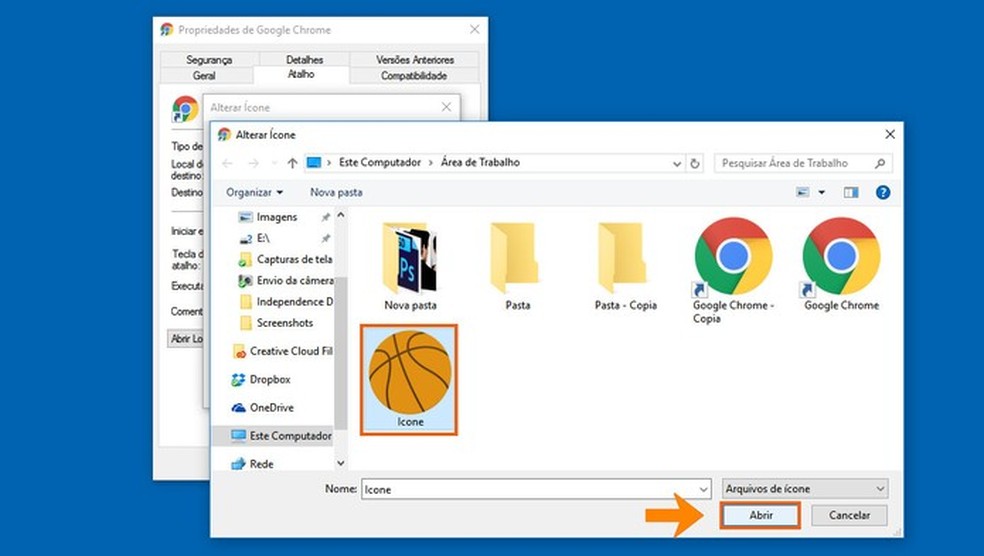Switch to Geral tab in Propriedades window
The width and height of the screenshot is (984, 556).
coord(204,75)
